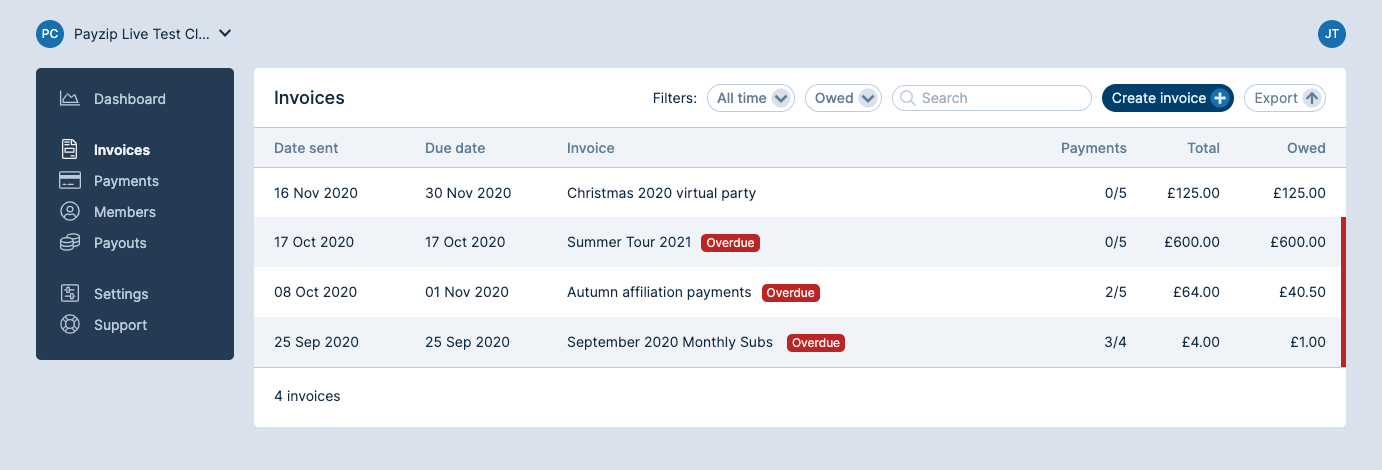Click the Invoices document icon
1382x470 pixels.
pos(69,150)
